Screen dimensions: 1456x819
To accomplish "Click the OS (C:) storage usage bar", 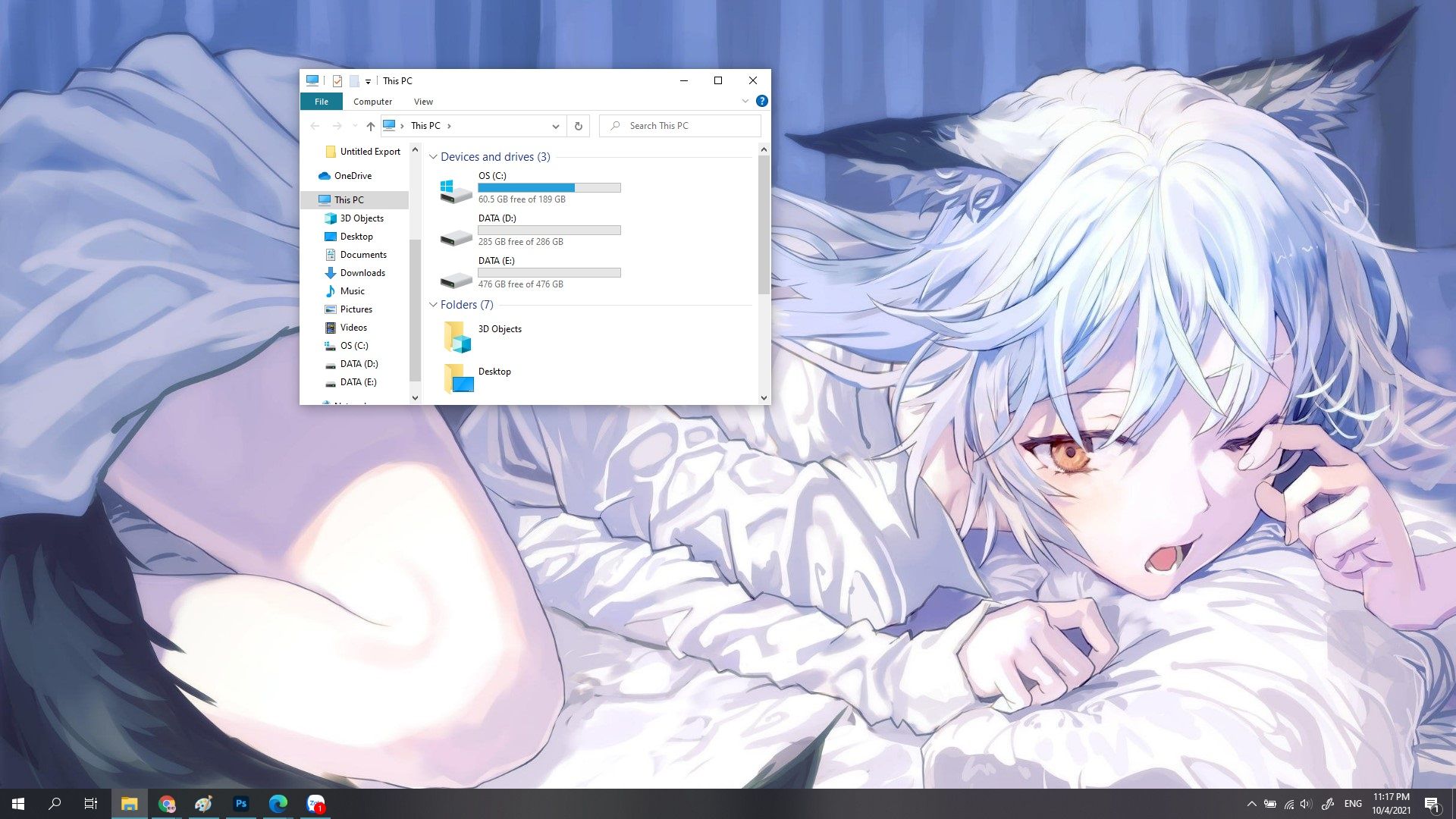I will tap(549, 187).
